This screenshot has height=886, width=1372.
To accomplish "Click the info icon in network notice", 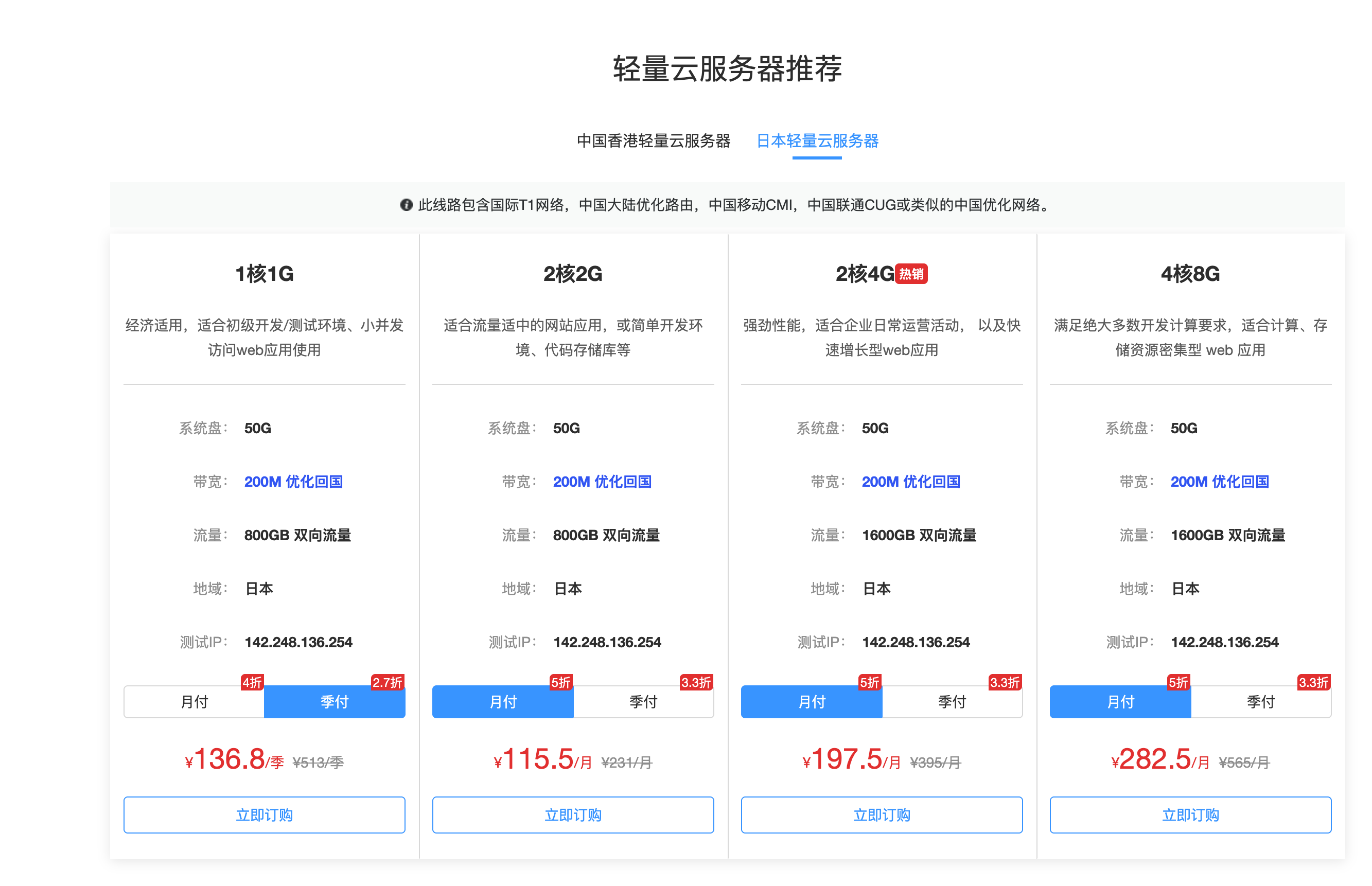I will 406,205.
